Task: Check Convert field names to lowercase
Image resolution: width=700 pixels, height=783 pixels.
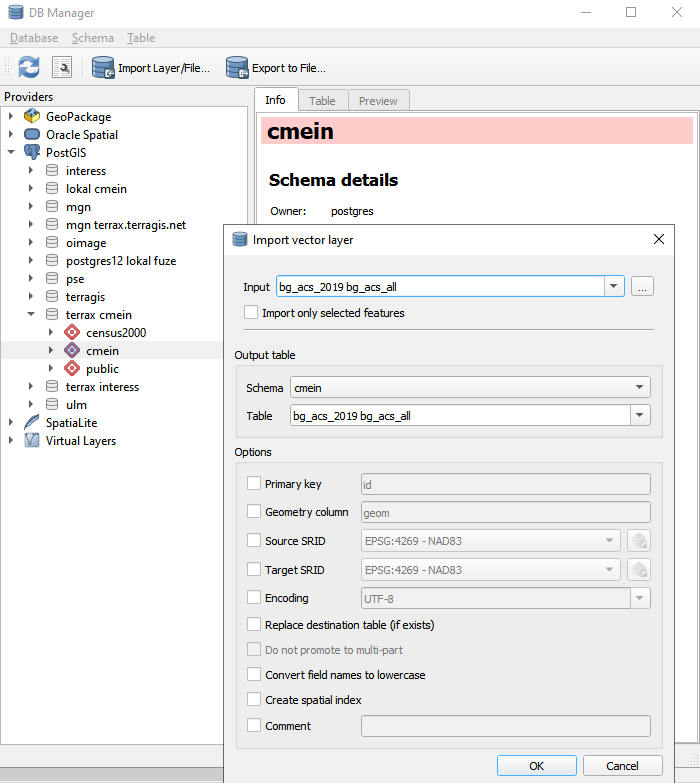Action: point(254,675)
